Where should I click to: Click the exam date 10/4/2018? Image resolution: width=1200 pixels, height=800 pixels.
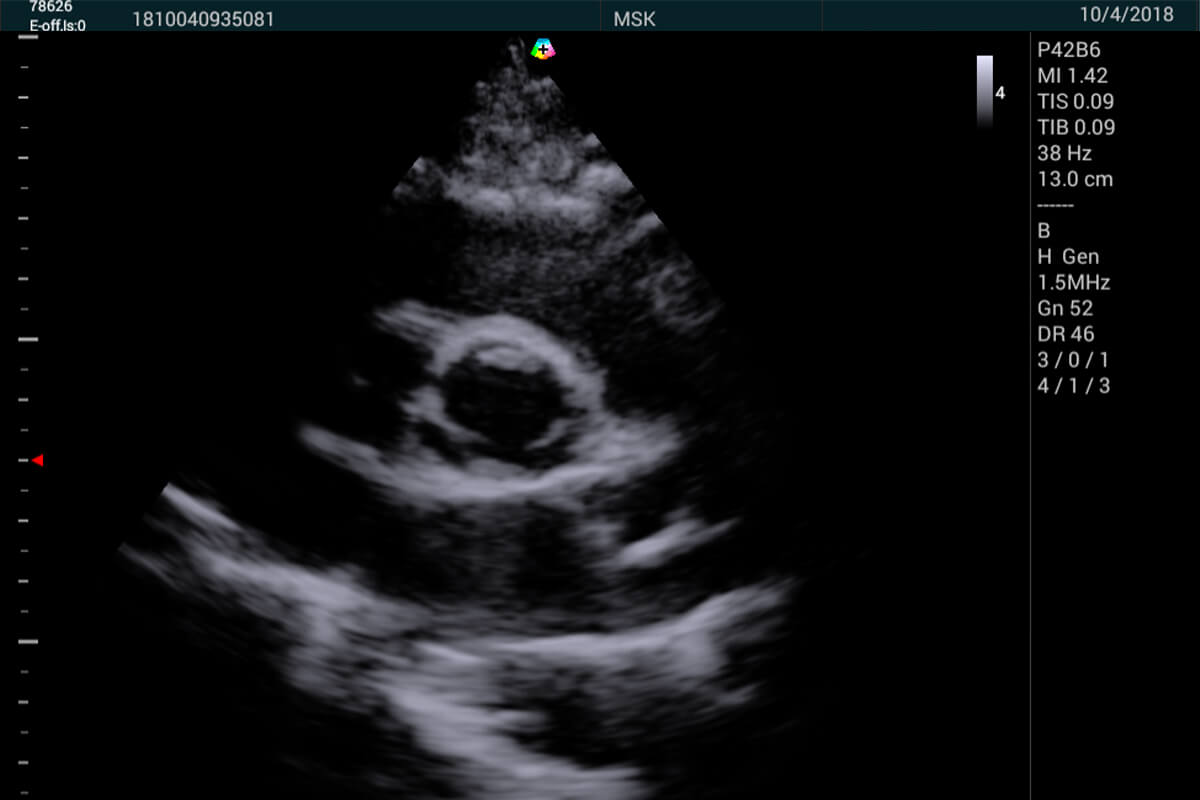click(x=1125, y=15)
